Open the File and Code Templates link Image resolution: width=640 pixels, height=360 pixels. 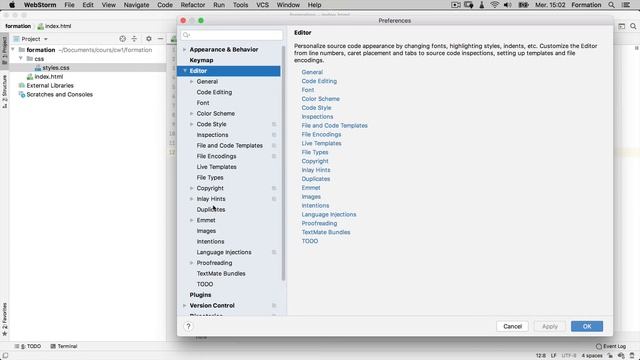pos(334,125)
